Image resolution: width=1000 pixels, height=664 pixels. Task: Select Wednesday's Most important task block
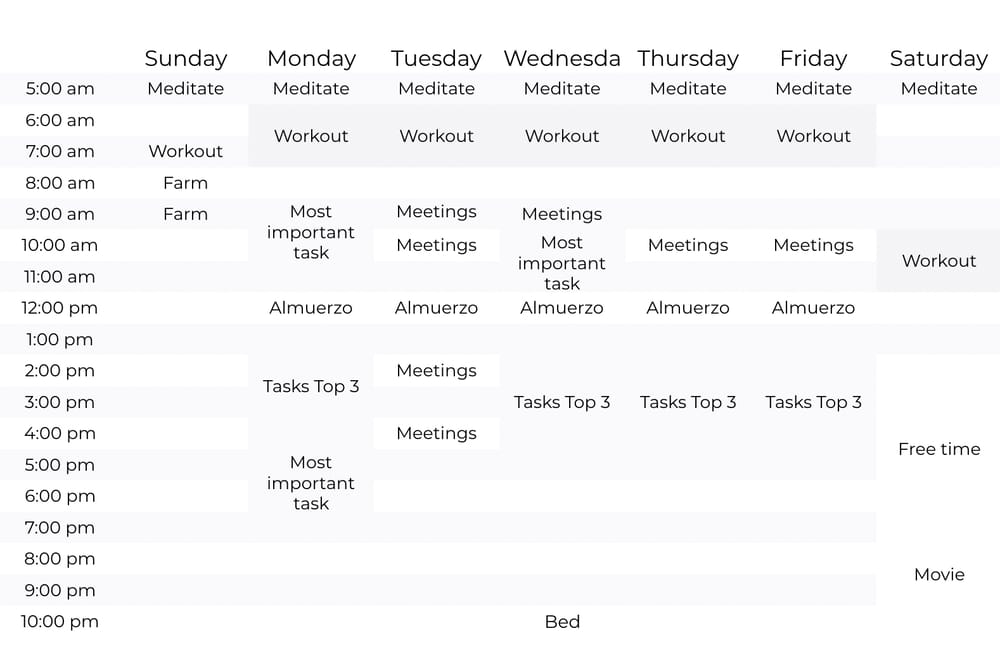562,263
